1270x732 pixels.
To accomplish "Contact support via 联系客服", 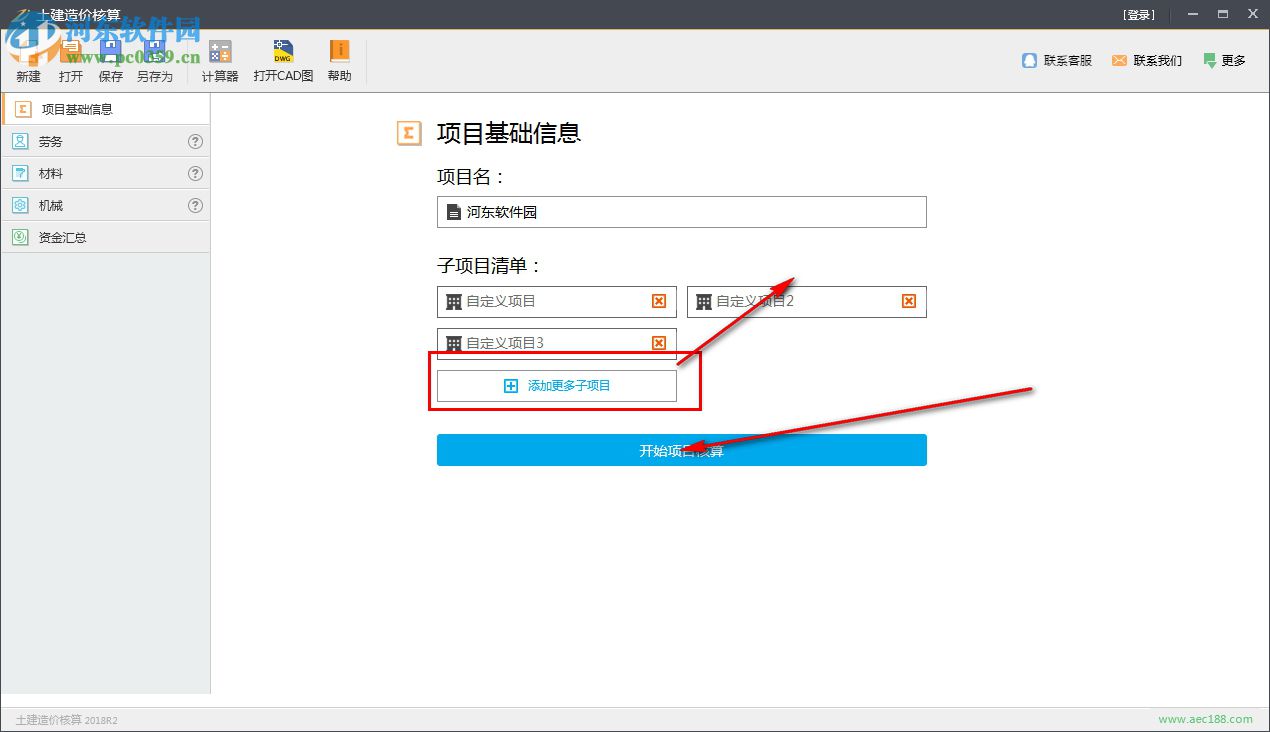I will (1057, 61).
